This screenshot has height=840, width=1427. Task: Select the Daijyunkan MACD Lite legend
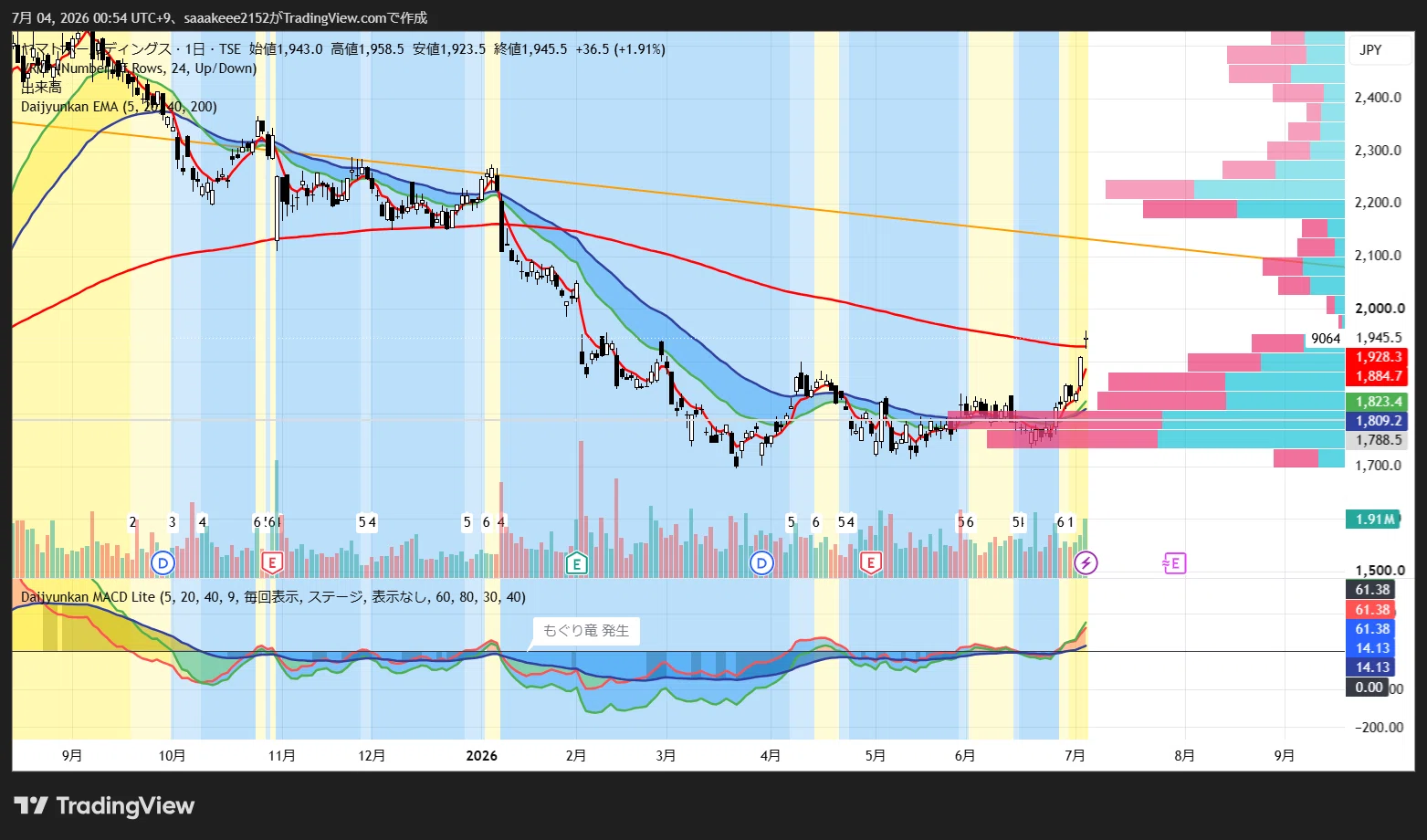point(273,597)
